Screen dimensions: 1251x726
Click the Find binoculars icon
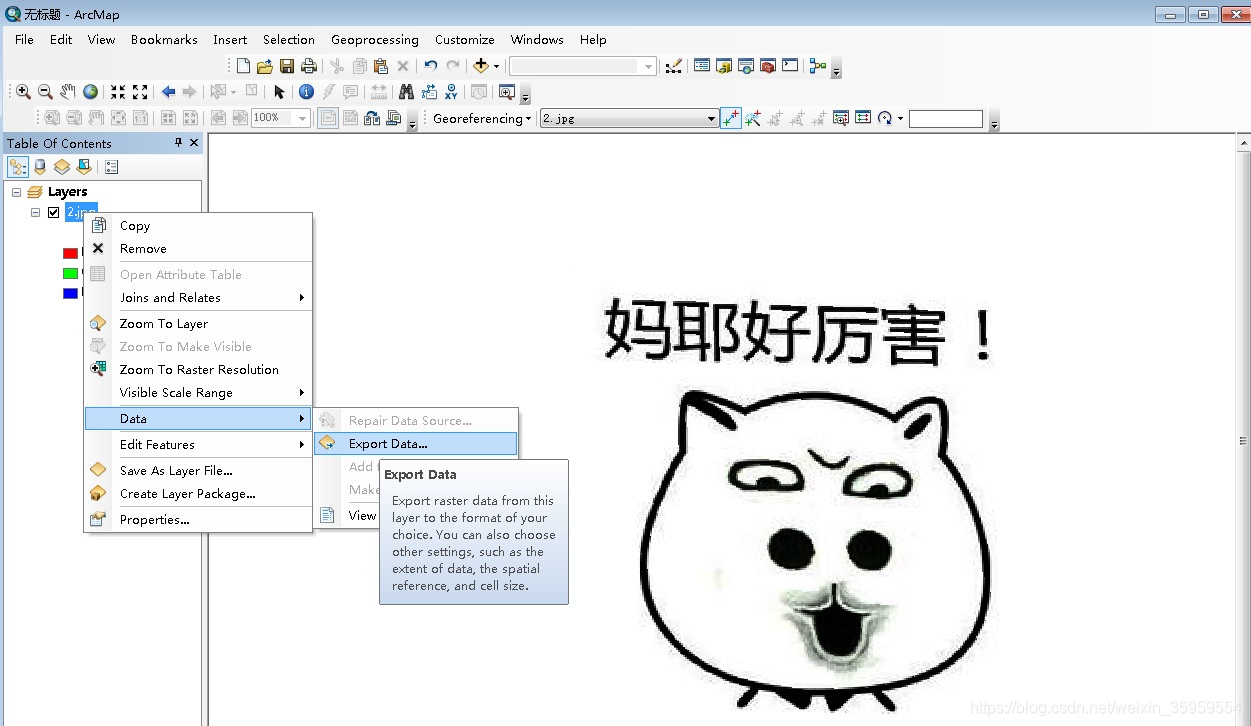pyautogui.click(x=406, y=92)
